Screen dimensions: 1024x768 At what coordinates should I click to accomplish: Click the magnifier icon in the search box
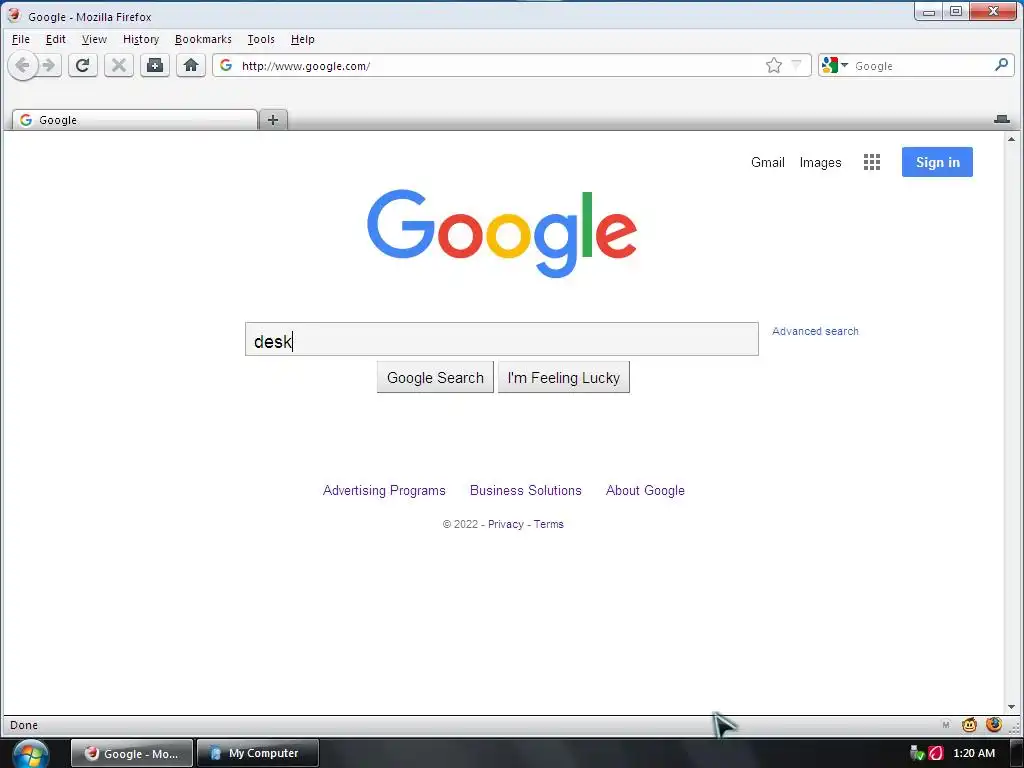pyautogui.click(x=1001, y=65)
